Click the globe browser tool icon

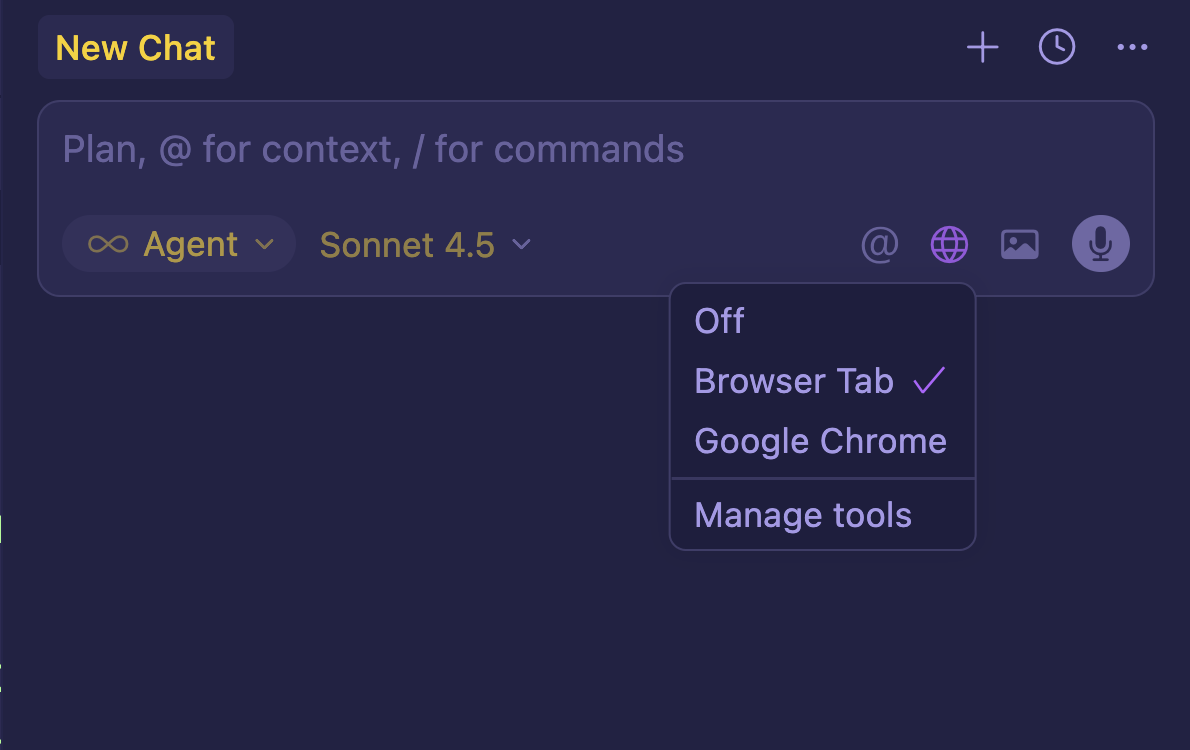[949, 244]
